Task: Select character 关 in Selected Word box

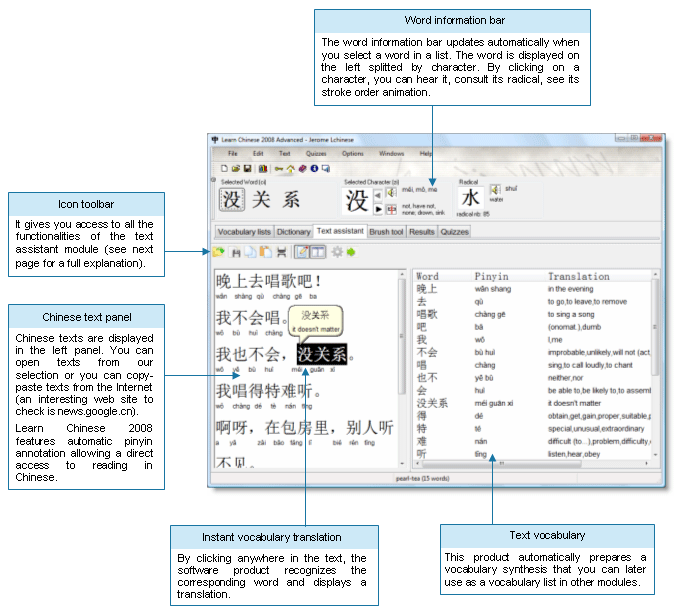Action: click(262, 200)
